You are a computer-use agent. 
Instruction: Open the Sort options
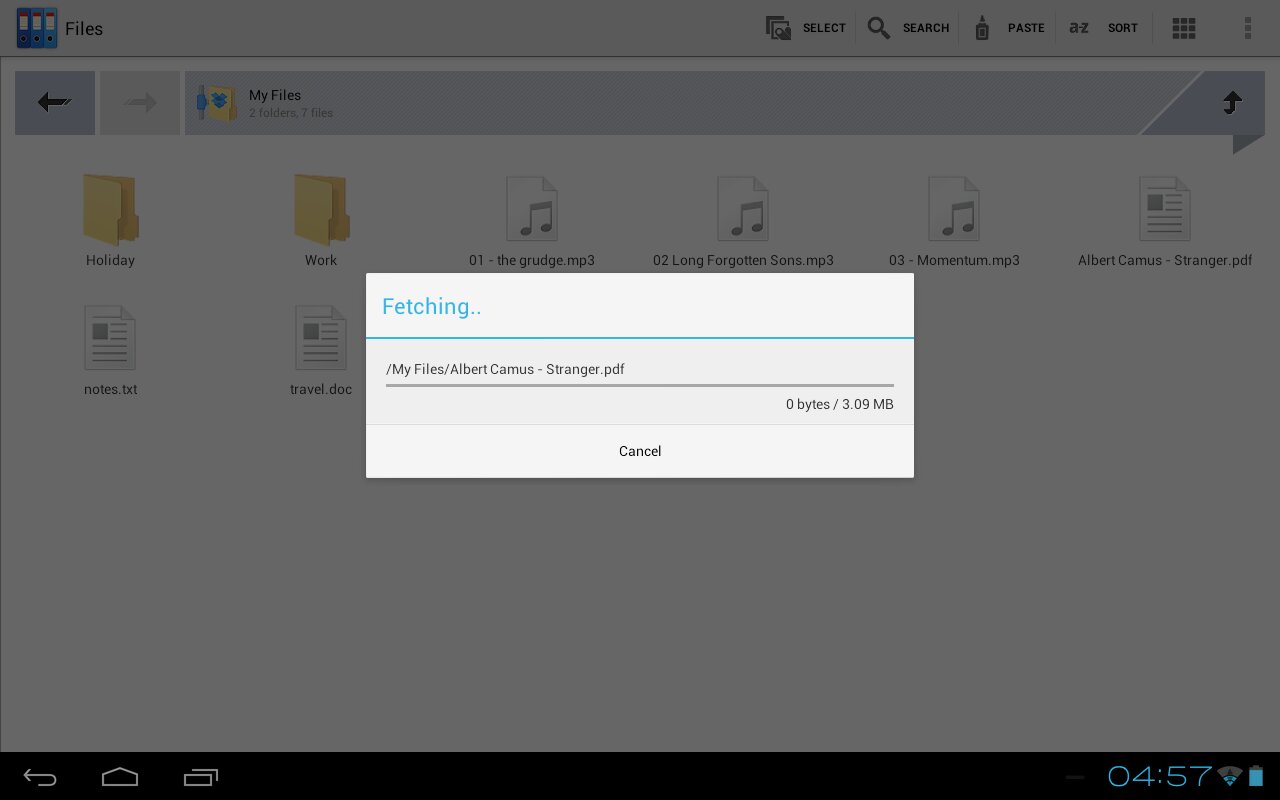pyautogui.click(x=1103, y=28)
